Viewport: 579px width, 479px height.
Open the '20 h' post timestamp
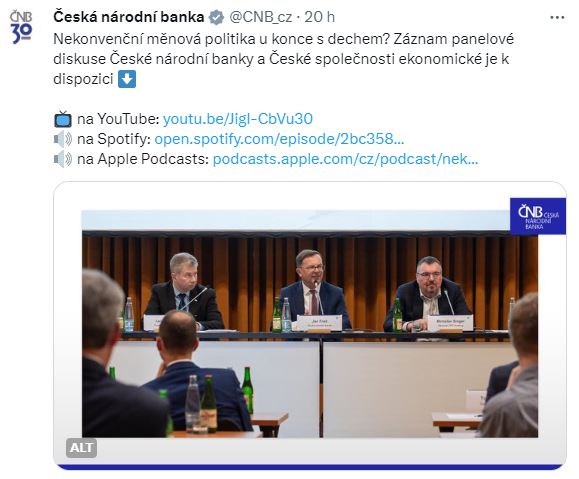coord(320,17)
